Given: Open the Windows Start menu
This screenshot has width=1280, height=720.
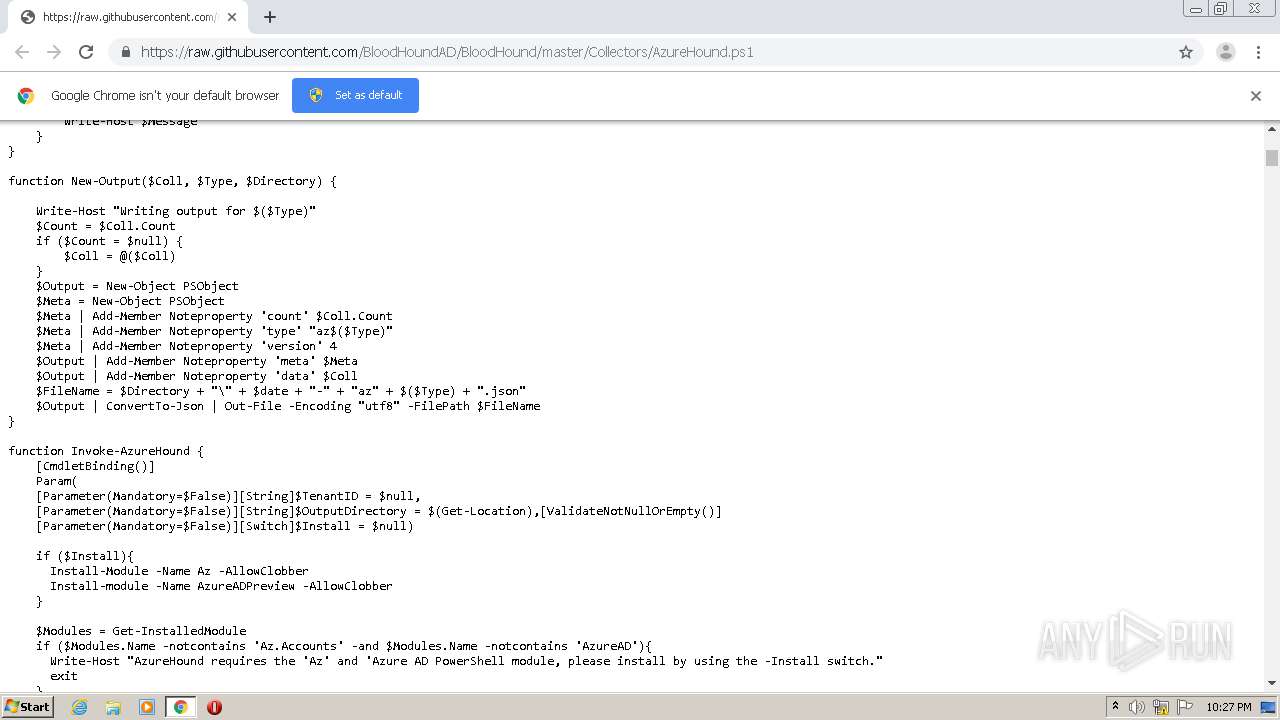Looking at the screenshot, I should [28, 706].
